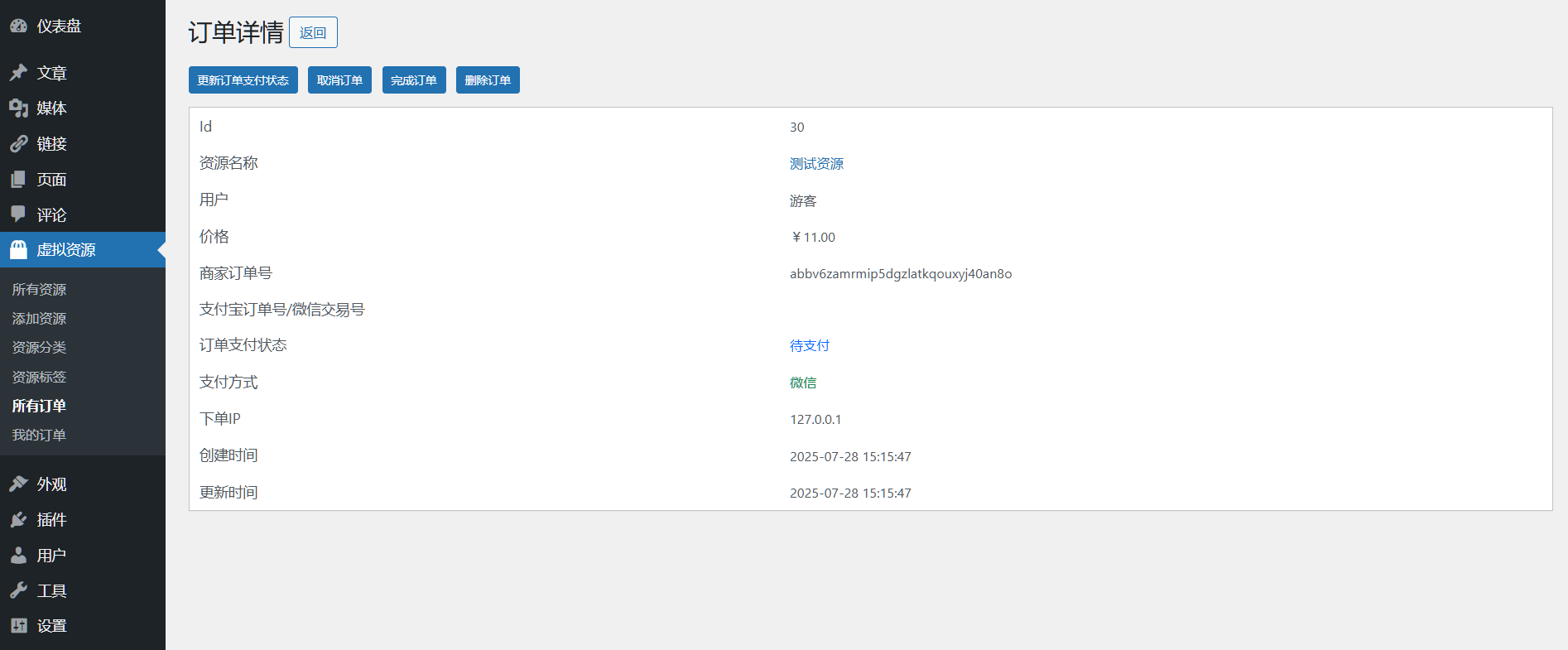Click the 页面 pages icon
Image resolution: width=1568 pixels, height=650 pixels.
18,180
